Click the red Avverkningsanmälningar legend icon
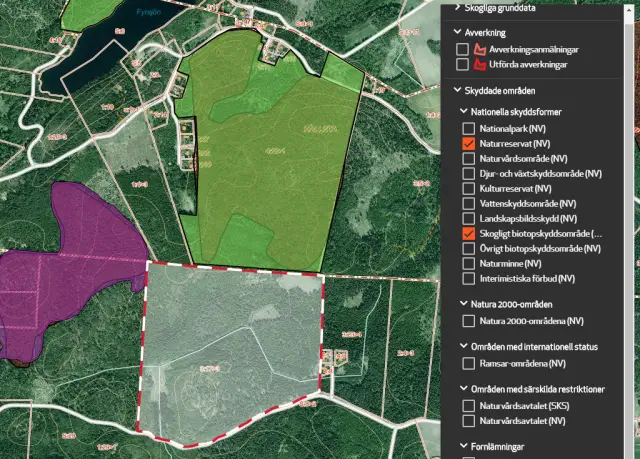 coord(478,49)
